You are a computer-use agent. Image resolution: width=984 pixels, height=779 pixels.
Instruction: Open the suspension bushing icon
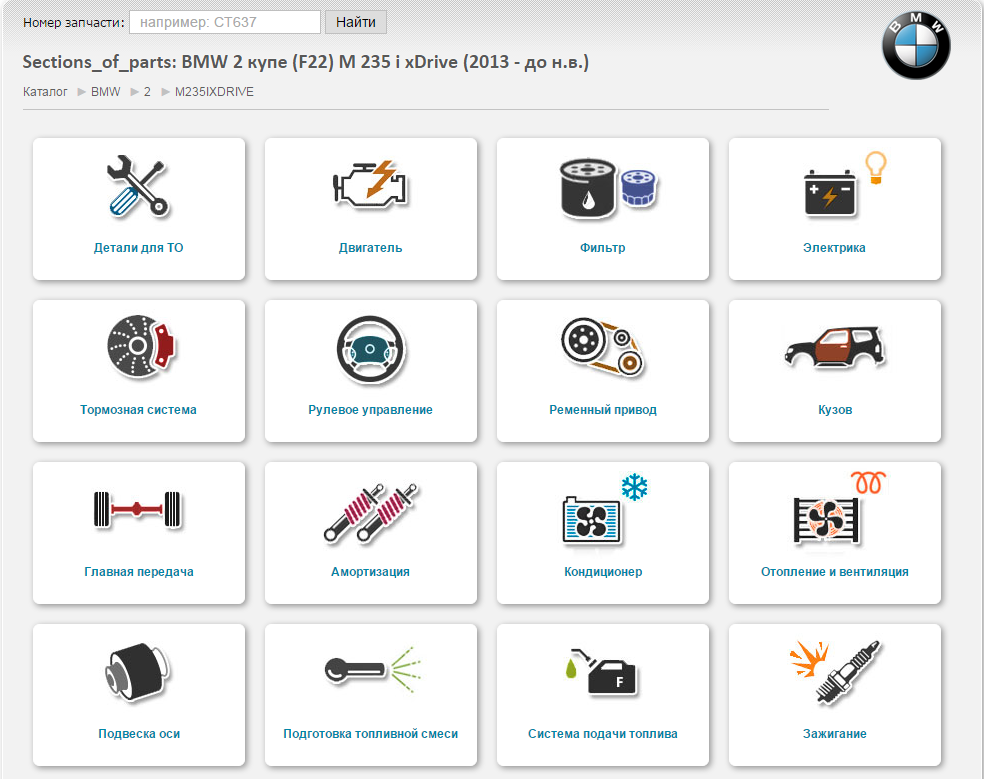point(137,672)
